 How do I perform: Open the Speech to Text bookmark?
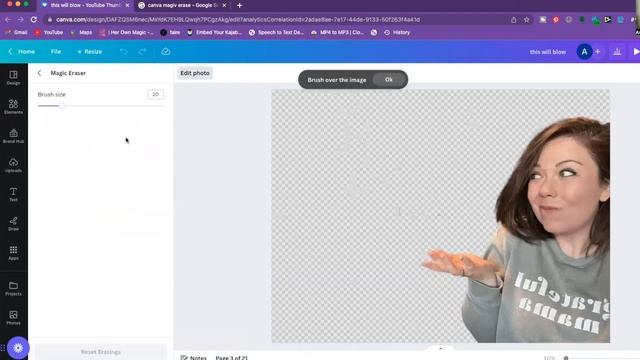[x=277, y=32]
